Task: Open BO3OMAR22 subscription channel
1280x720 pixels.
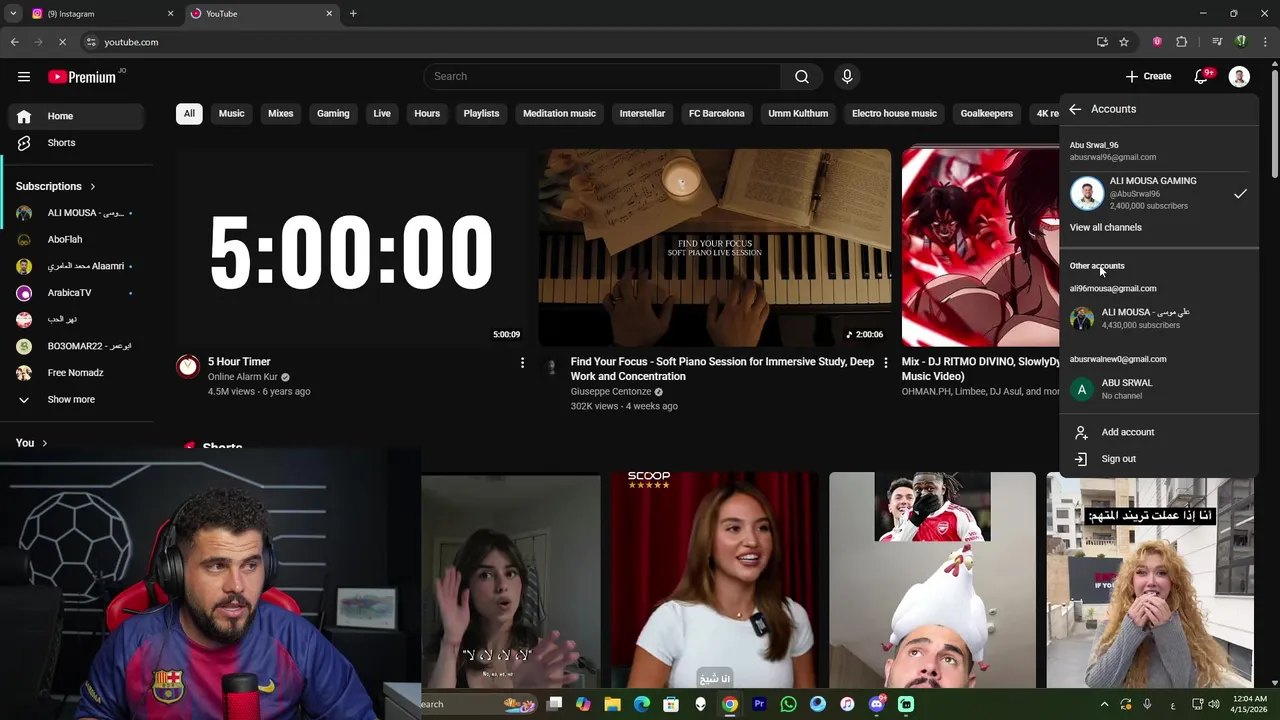Action: 77,346
